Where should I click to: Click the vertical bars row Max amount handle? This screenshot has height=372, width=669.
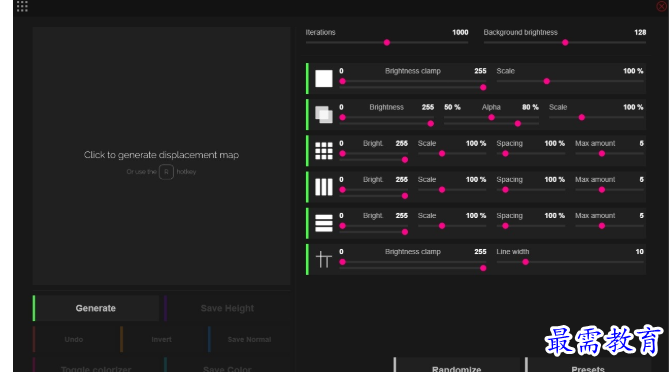(x=602, y=190)
